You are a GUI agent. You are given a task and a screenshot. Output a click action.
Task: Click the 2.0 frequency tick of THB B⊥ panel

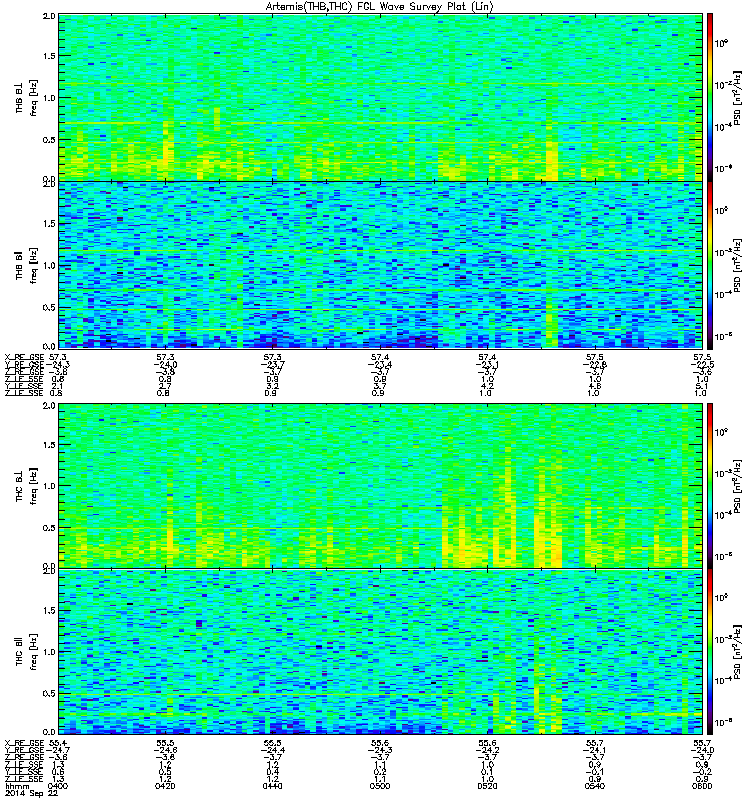[49, 16]
